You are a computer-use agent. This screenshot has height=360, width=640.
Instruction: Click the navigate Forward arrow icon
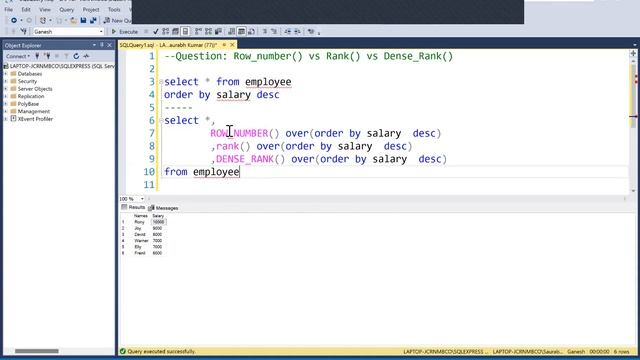[x=29, y=20]
